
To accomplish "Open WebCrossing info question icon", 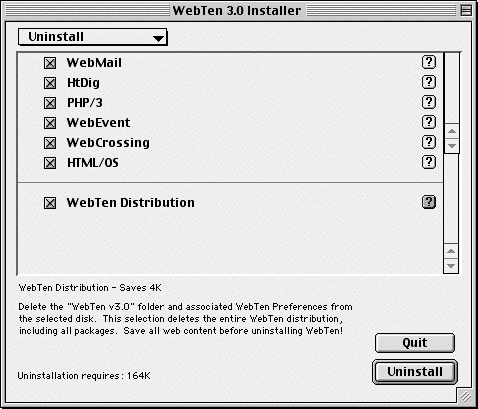I will (x=429, y=142).
